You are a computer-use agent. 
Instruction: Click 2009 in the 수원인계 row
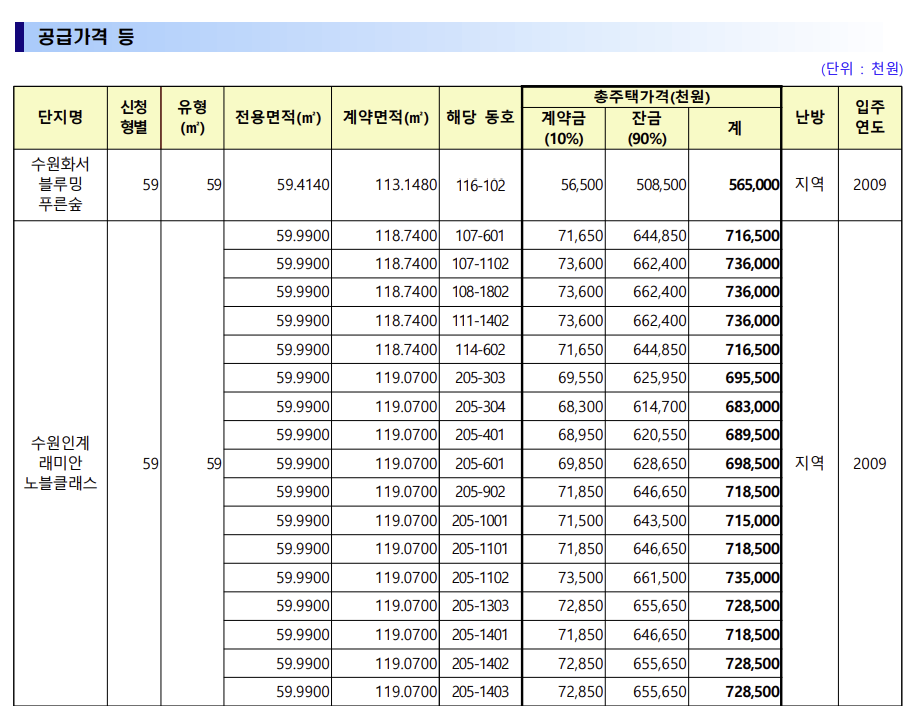click(870, 464)
